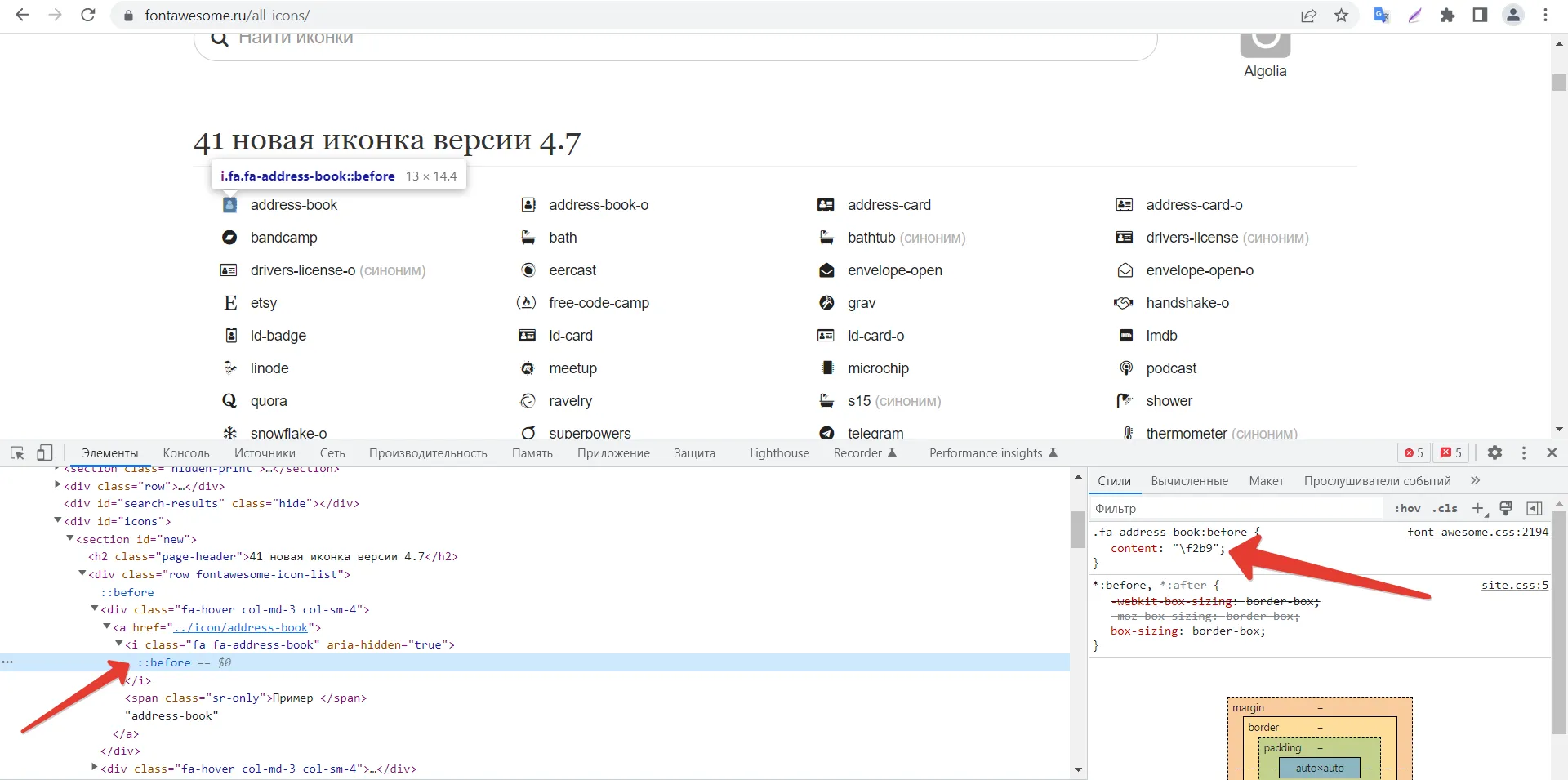
Task: Open DevTools customize three-dot menu
Action: [1524, 452]
